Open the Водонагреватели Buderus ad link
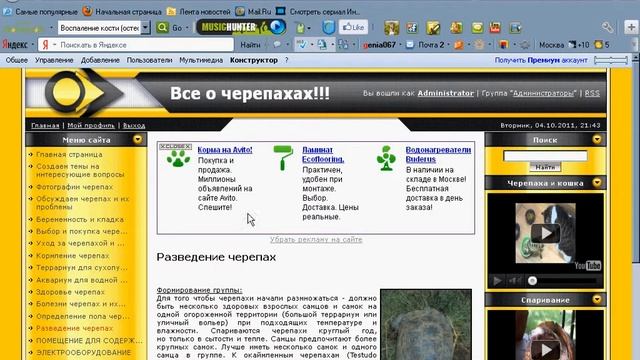Viewport: 640px width, 360px height. click(438, 154)
